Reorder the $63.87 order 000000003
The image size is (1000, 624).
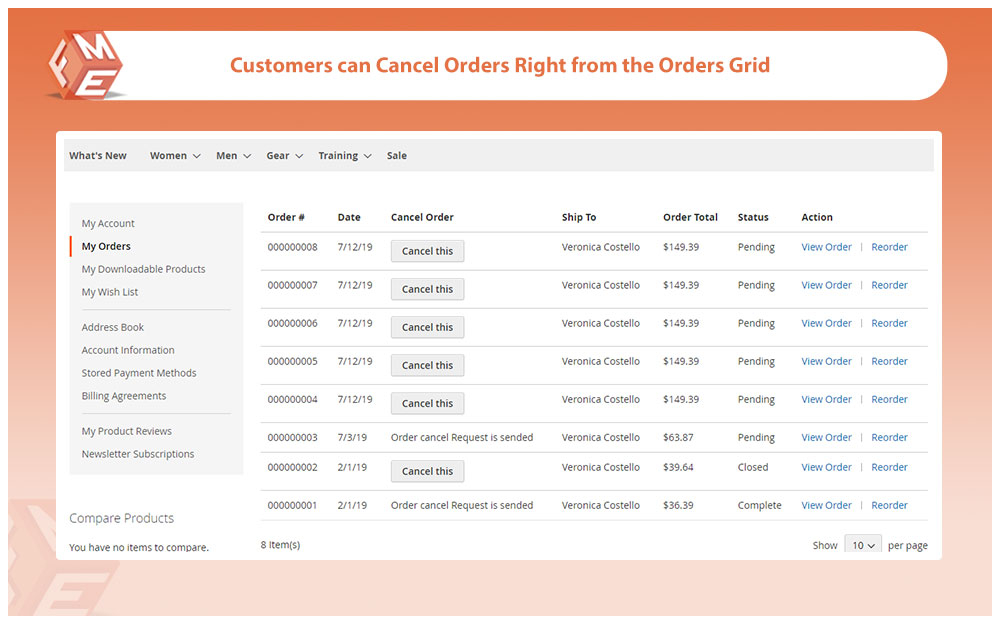[x=889, y=437]
